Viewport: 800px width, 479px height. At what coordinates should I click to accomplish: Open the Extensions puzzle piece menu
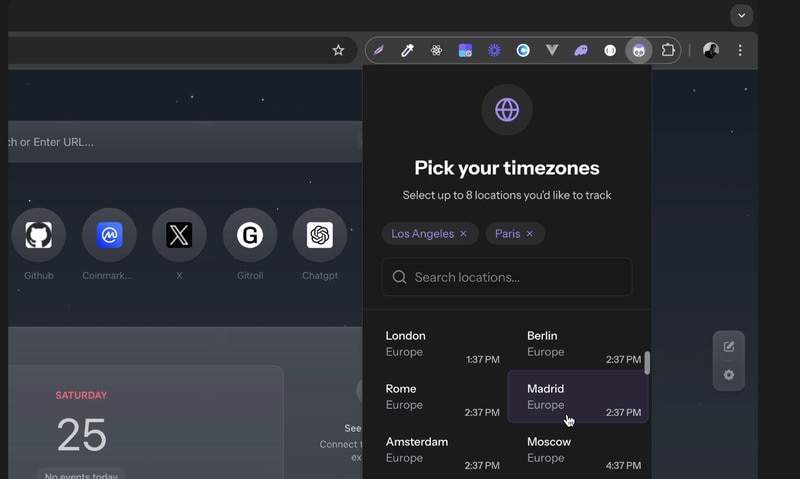tap(668, 50)
